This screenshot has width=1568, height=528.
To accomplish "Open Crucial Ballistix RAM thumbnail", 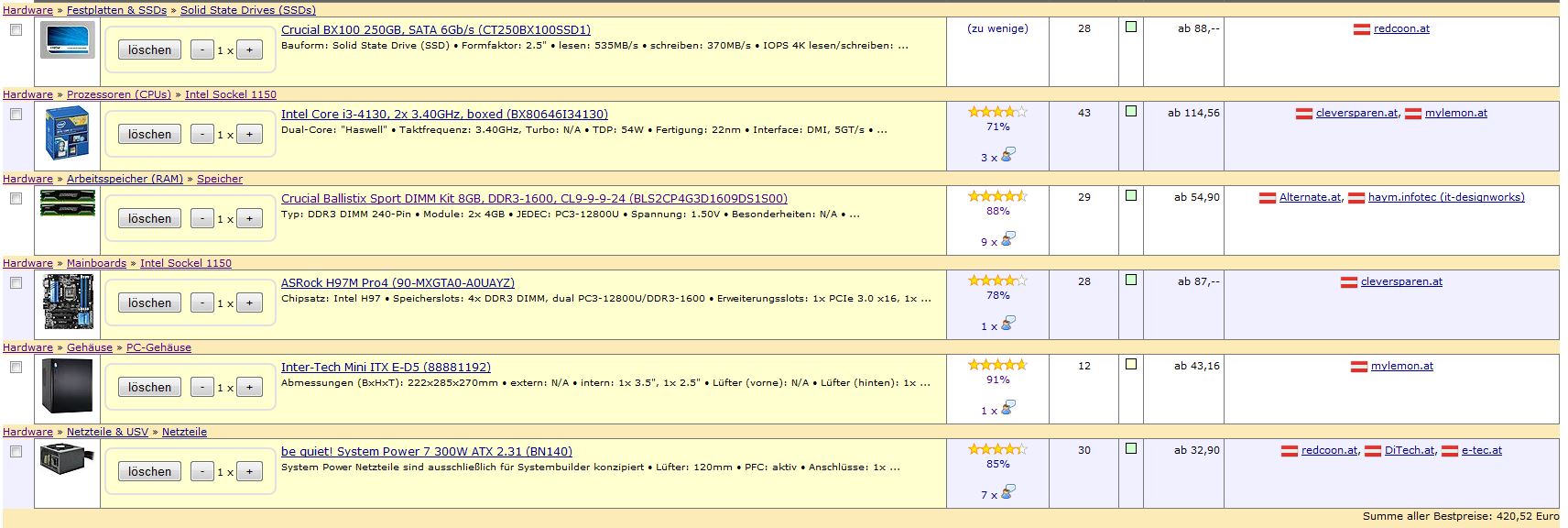I will [67, 203].
